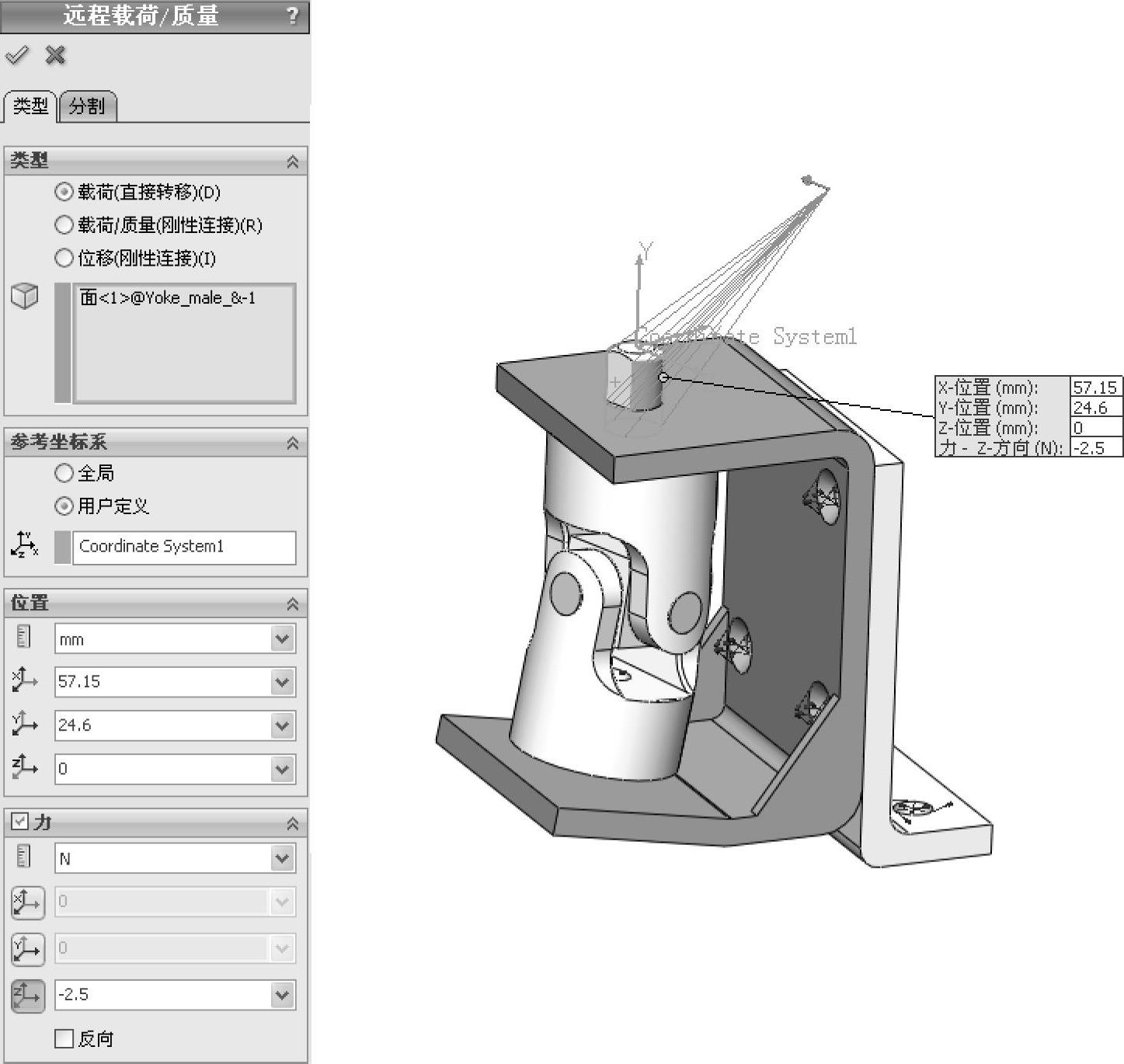Click the Y-direction force icon button
This screenshot has height=1064, width=1124.
coord(27,949)
